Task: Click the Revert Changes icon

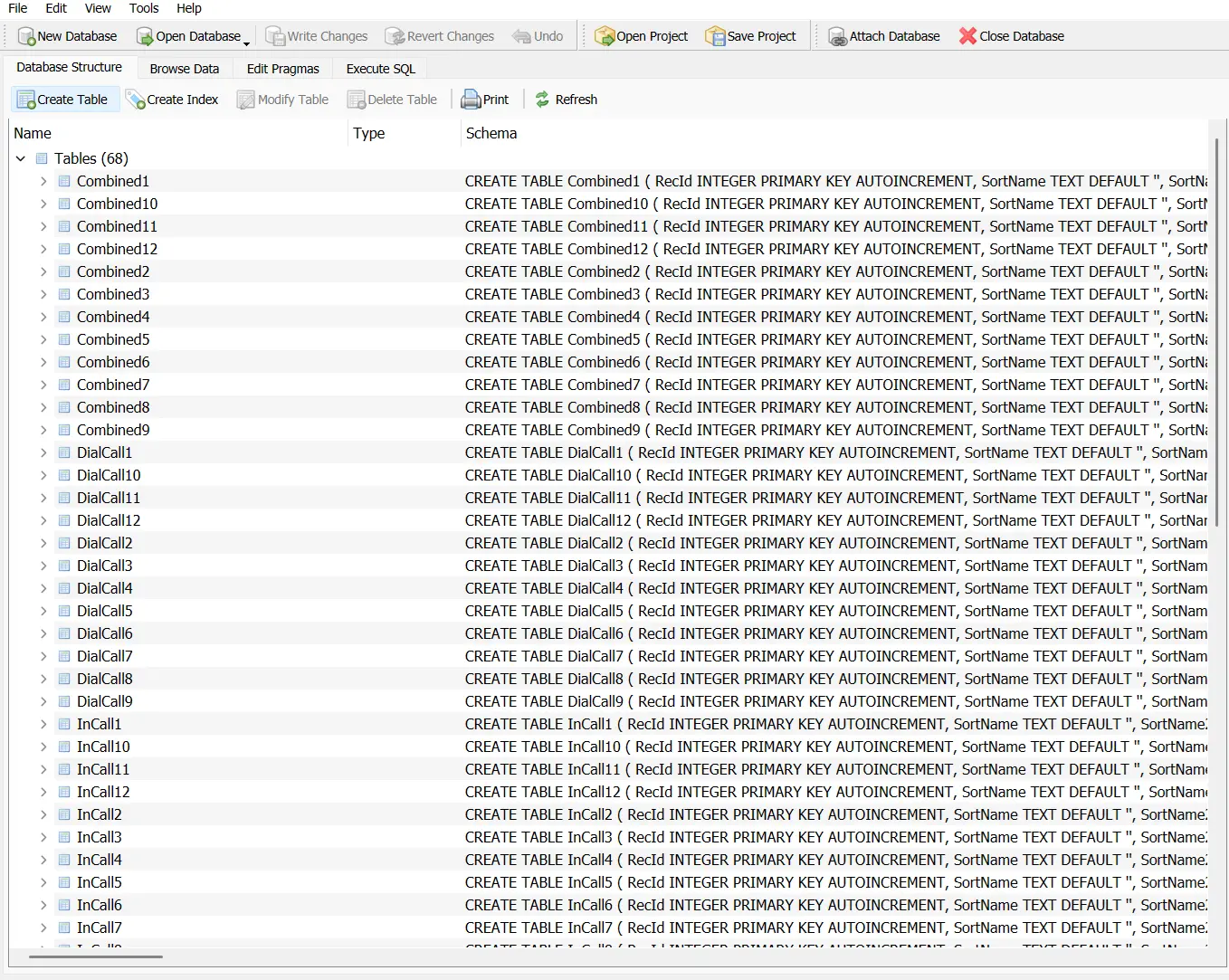Action: click(395, 36)
